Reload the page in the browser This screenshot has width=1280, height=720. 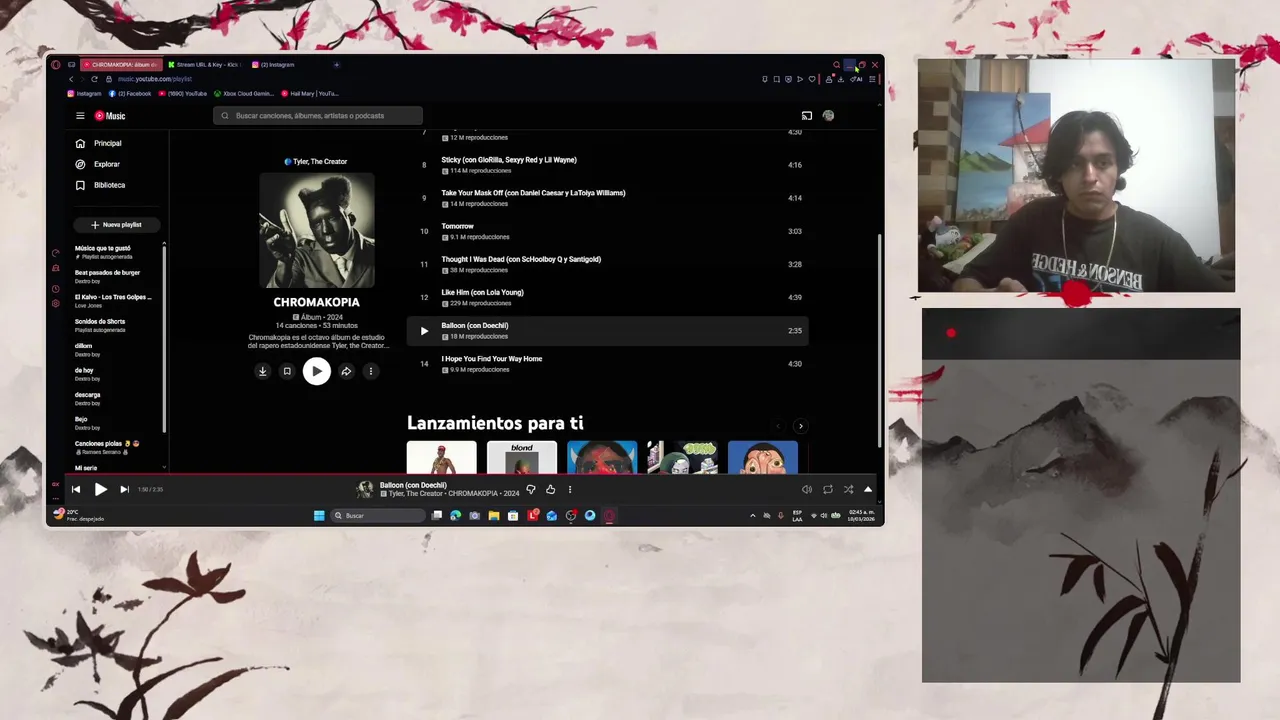click(x=94, y=79)
